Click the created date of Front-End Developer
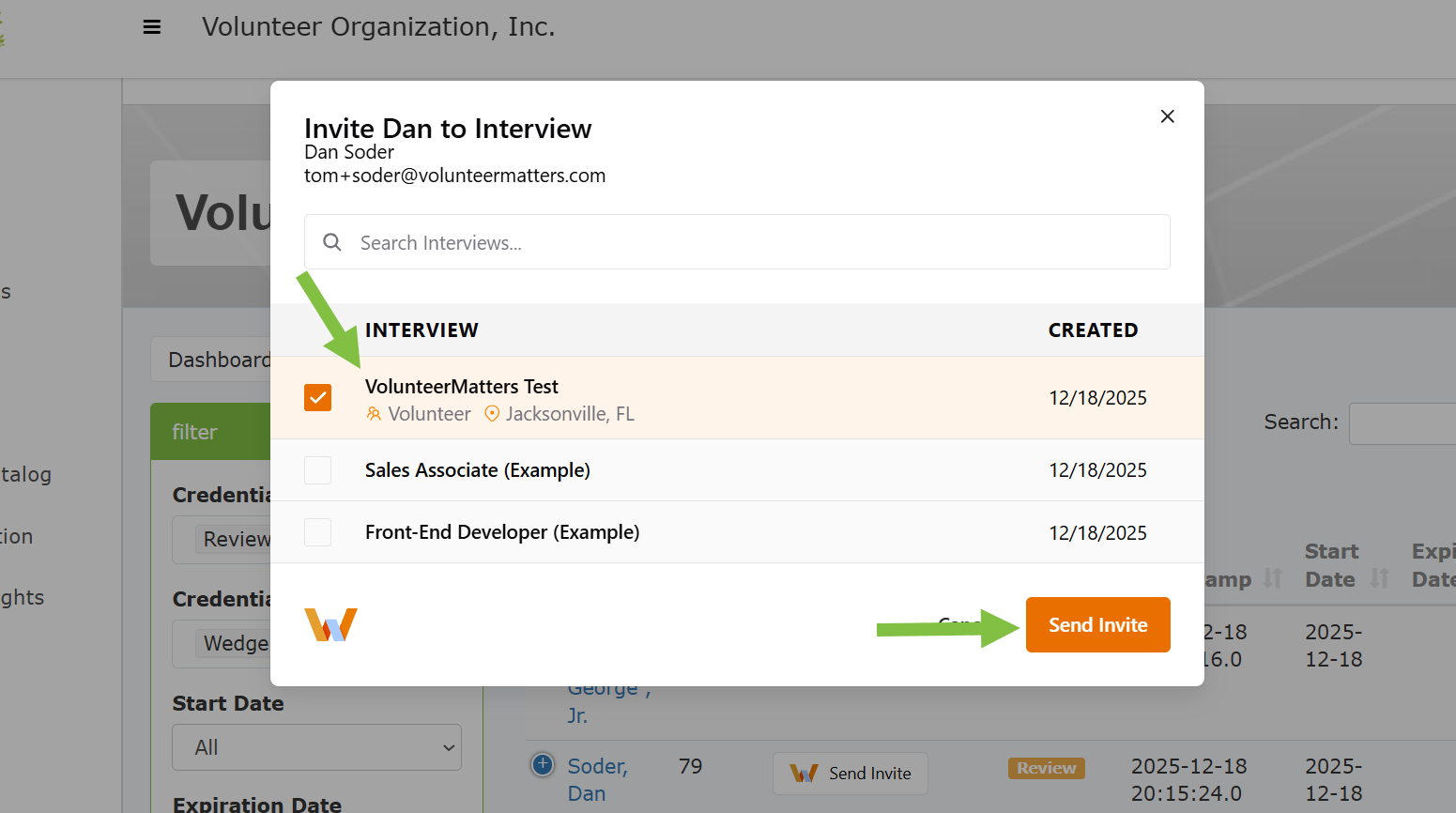The image size is (1456, 813). coord(1097,533)
